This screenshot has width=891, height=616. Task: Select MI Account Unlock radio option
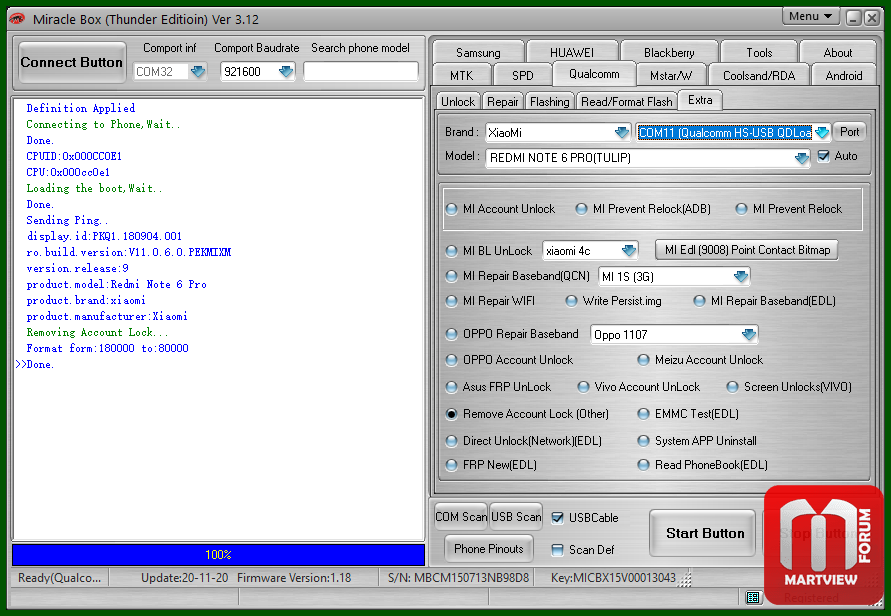pyautogui.click(x=452, y=209)
